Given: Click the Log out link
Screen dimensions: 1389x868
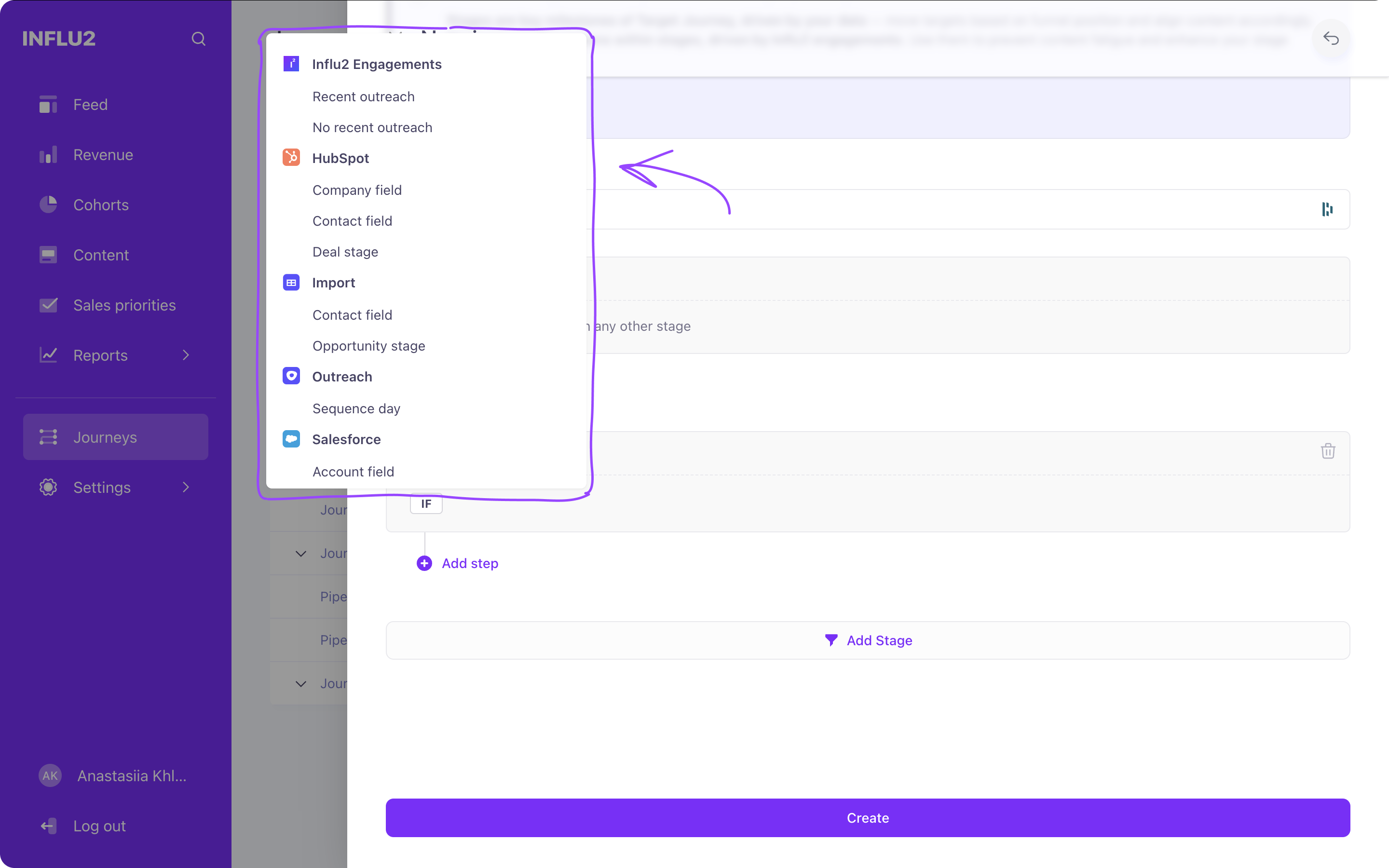Looking at the screenshot, I should (x=99, y=826).
